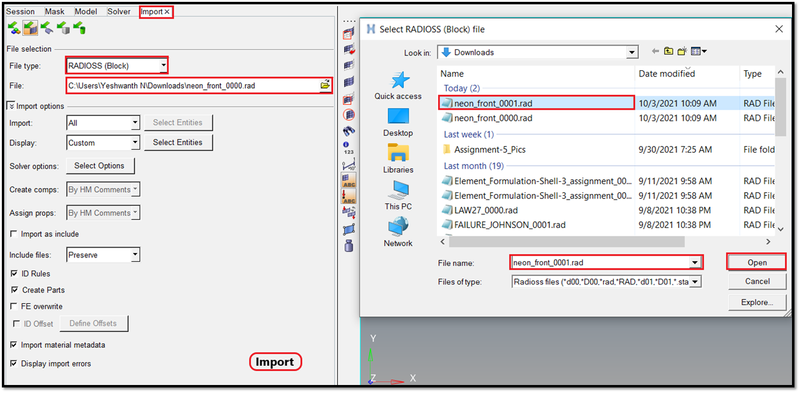Collapse the Today (2) group
Screen dimensions: 800x393
(462, 88)
